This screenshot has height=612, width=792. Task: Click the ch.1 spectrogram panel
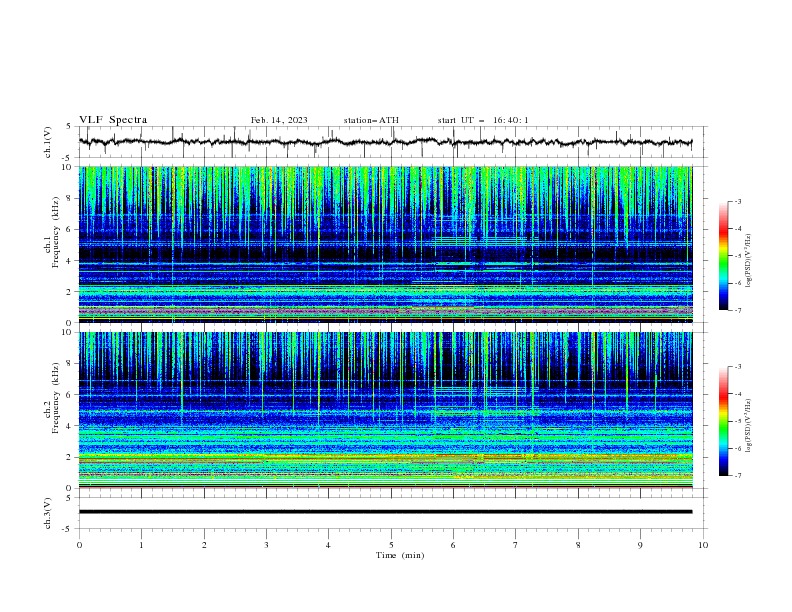click(x=386, y=244)
